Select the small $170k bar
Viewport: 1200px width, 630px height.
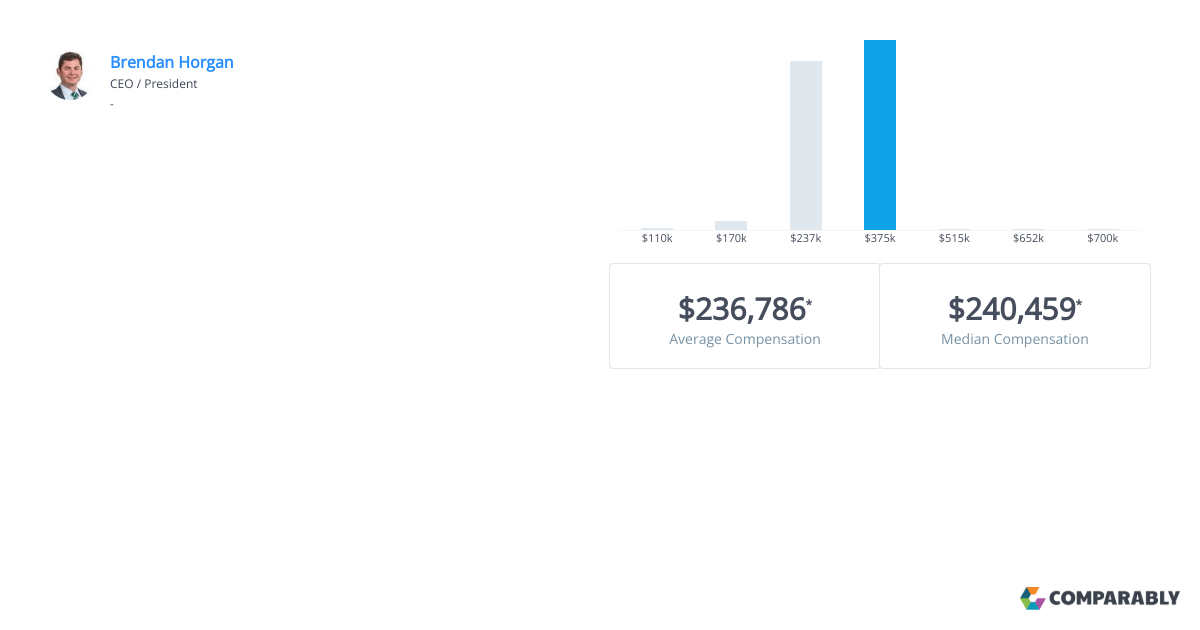click(x=731, y=225)
